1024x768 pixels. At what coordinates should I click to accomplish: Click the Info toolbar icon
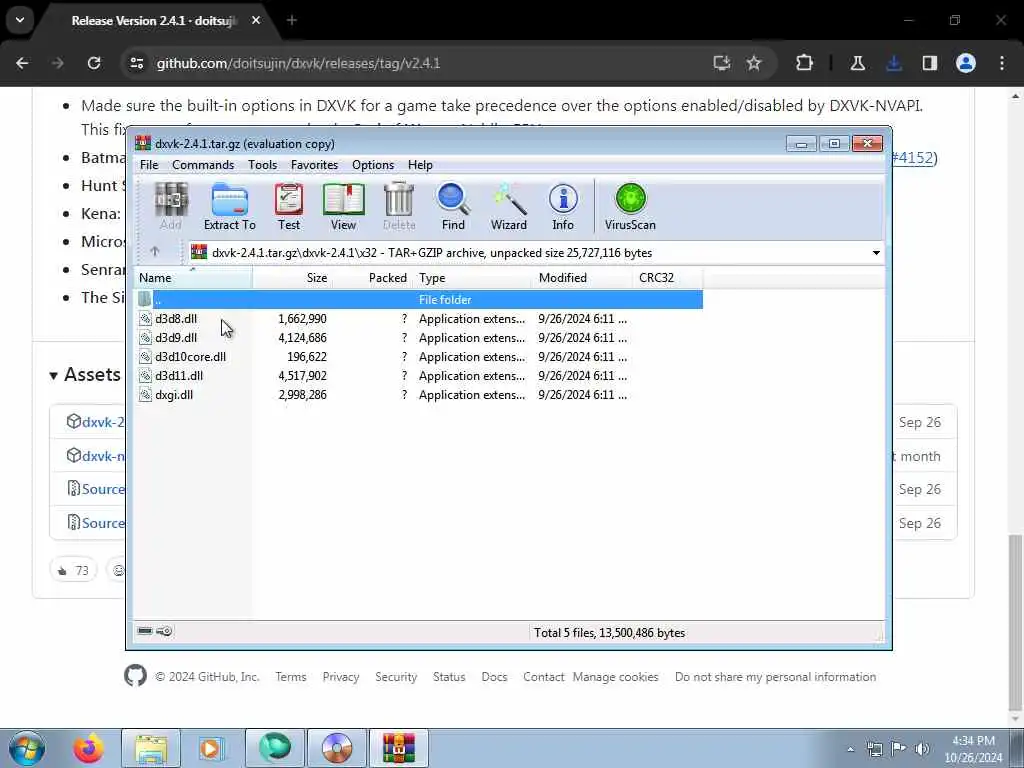tap(563, 206)
